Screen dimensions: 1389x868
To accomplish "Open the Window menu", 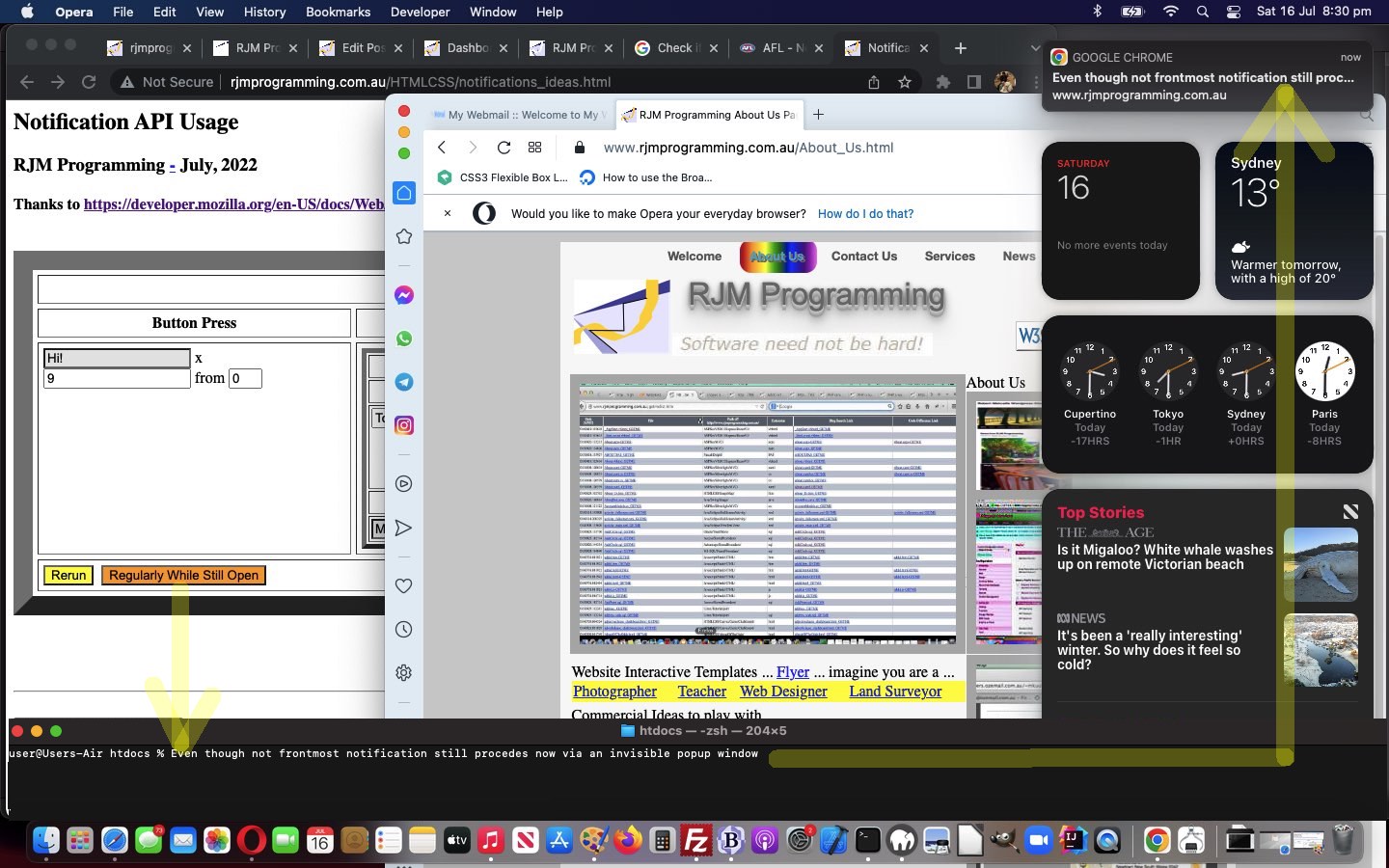I will coord(493,12).
